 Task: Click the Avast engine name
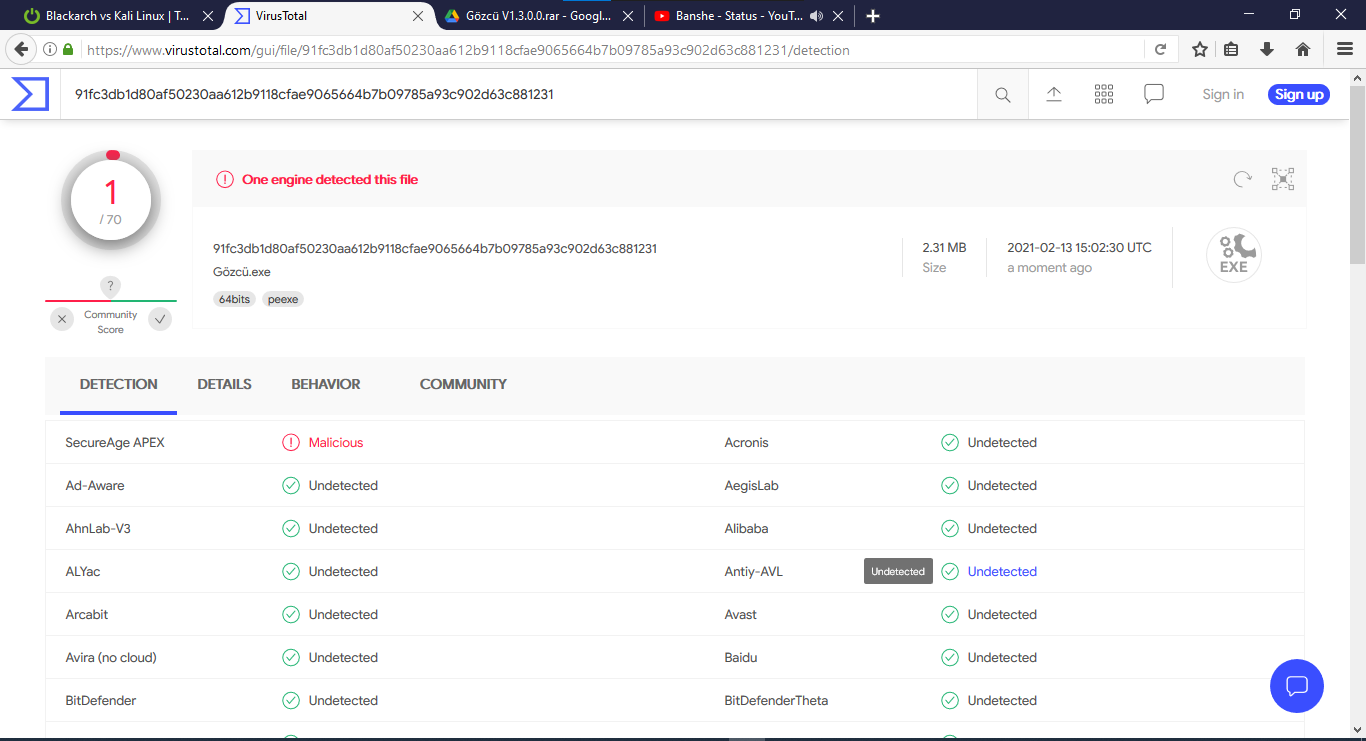(741, 614)
